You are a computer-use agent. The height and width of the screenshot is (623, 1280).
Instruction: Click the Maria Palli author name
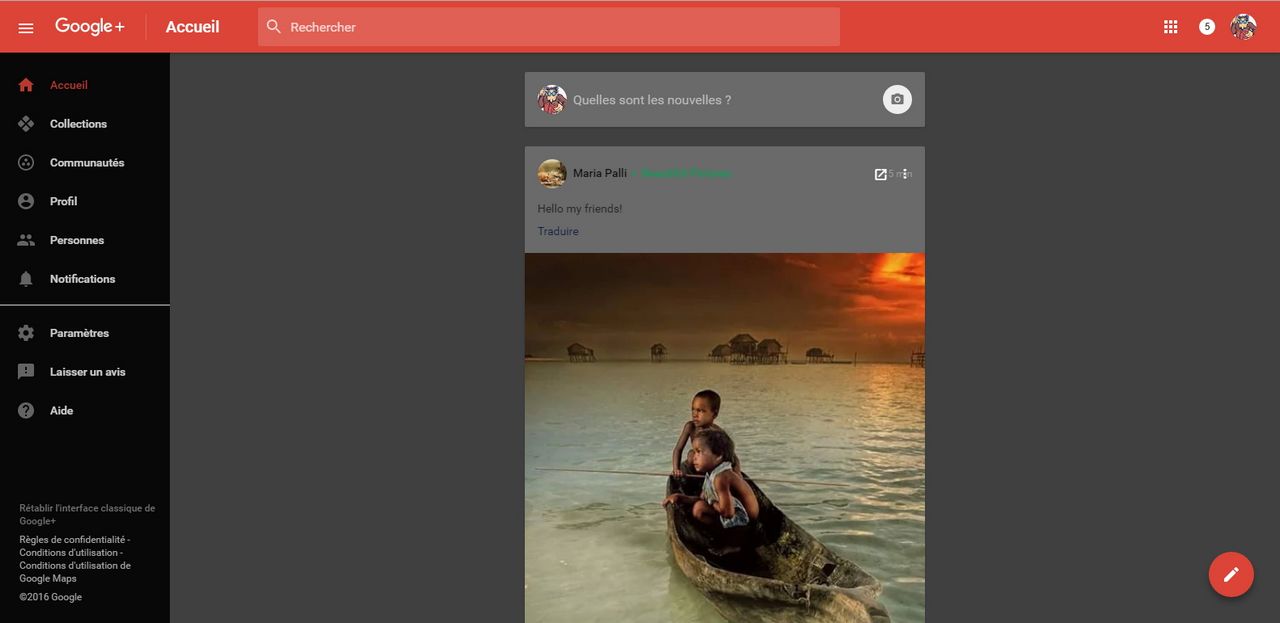pyautogui.click(x=600, y=173)
